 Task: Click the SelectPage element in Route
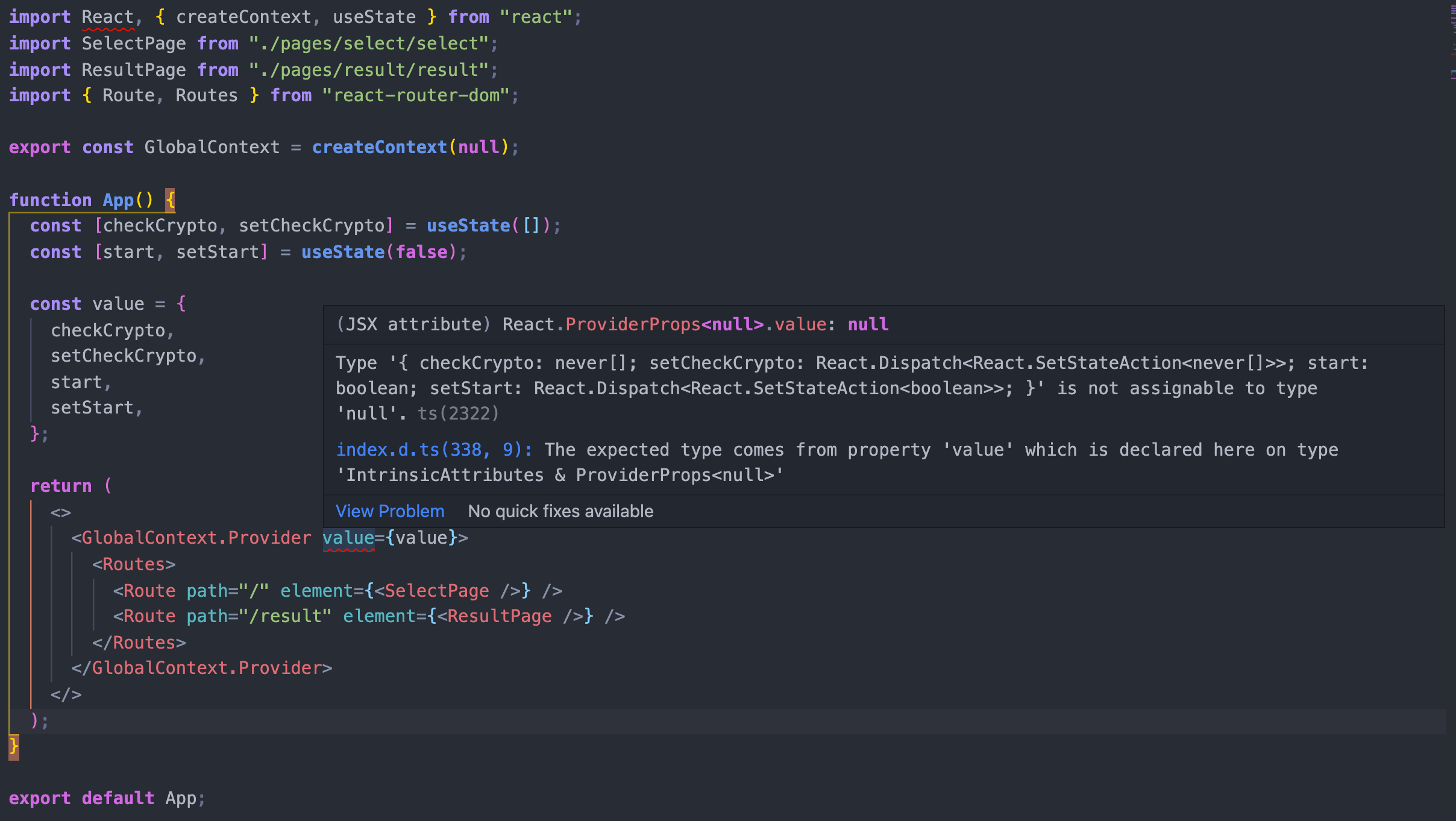click(x=447, y=591)
